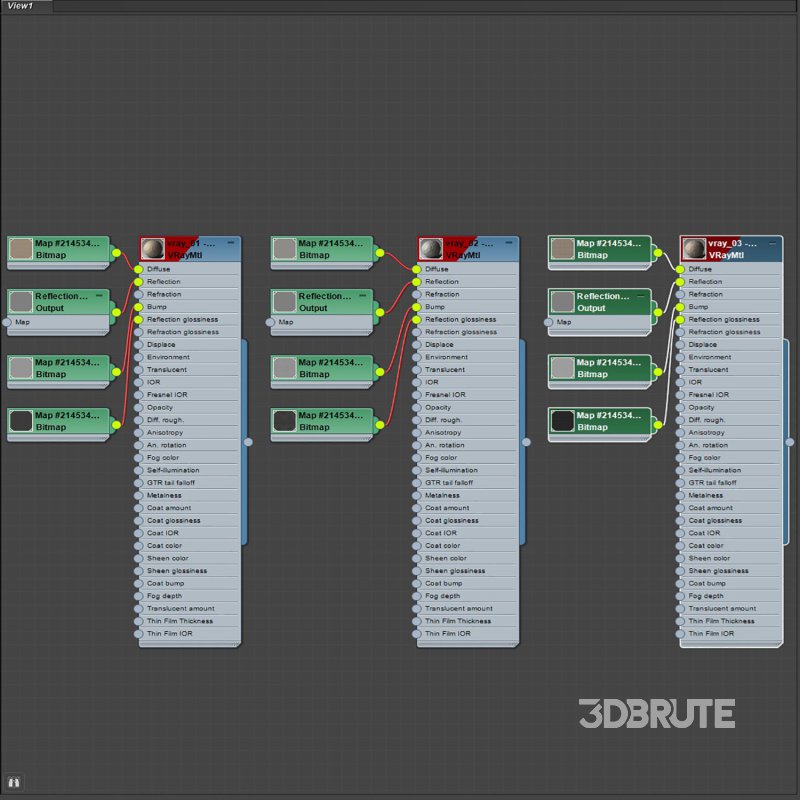
Task: Collapse the vray_02 VRayMtl node
Action: tap(510, 243)
